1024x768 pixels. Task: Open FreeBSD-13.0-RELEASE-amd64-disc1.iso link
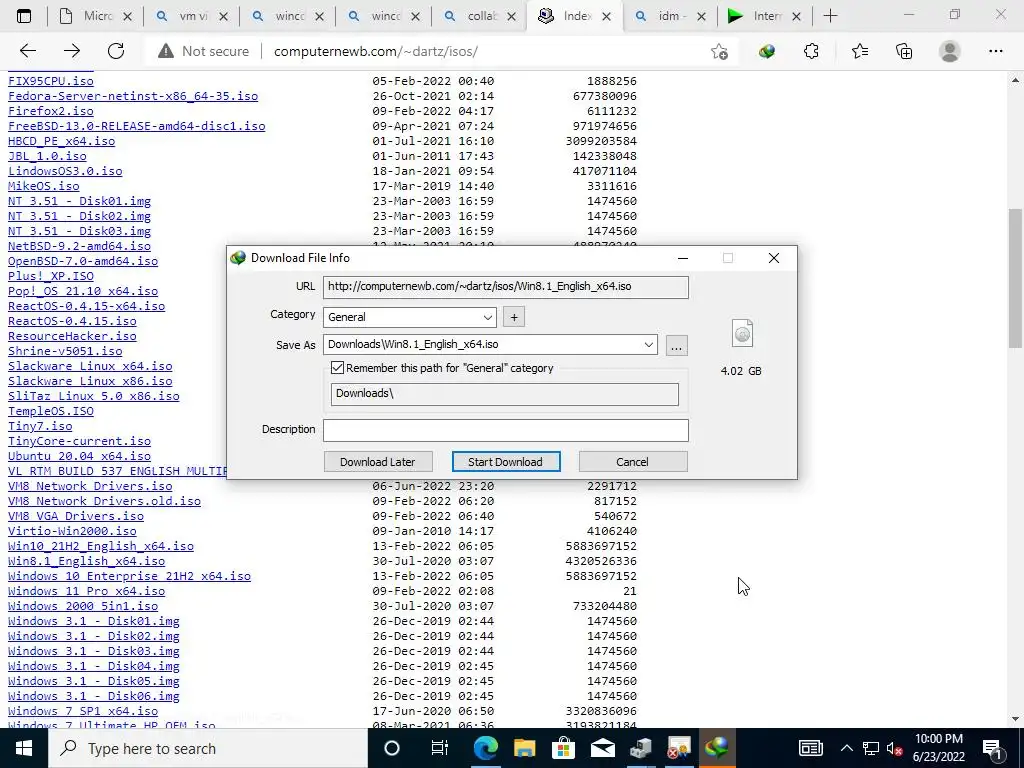pos(136,126)
